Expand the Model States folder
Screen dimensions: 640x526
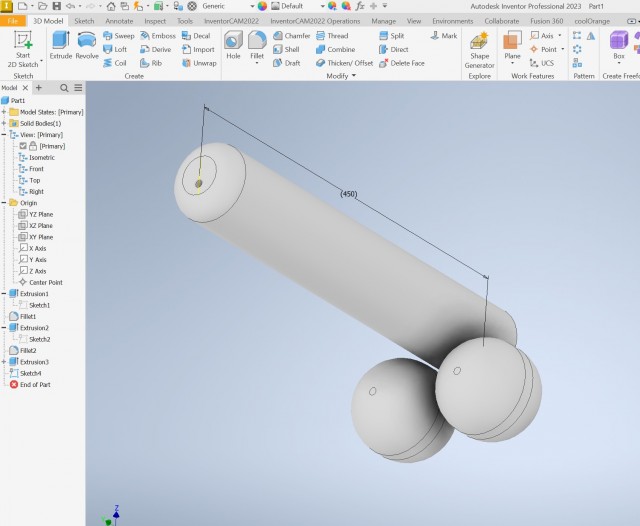click(x=4, y=112)
